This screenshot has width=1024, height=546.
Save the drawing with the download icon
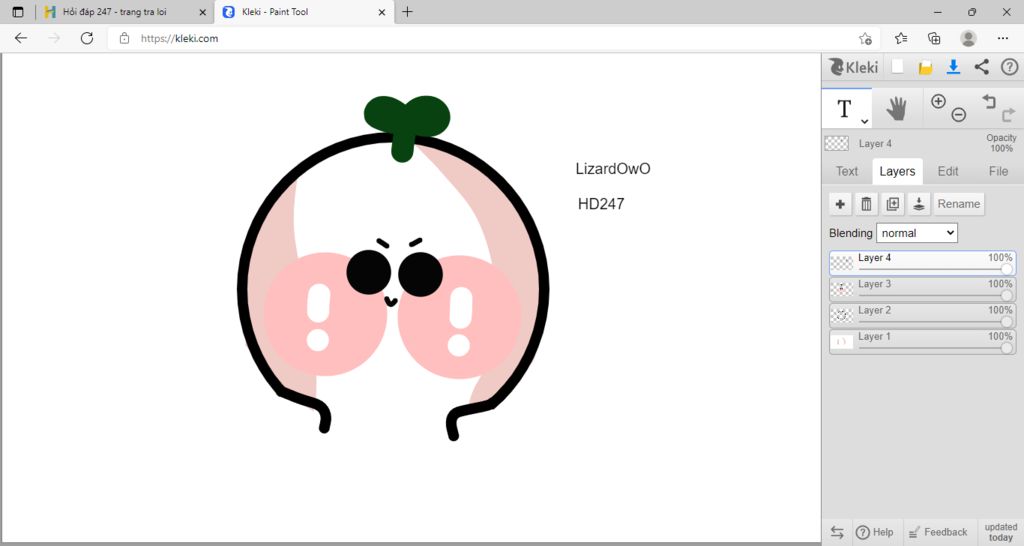[x=953, y=67]
